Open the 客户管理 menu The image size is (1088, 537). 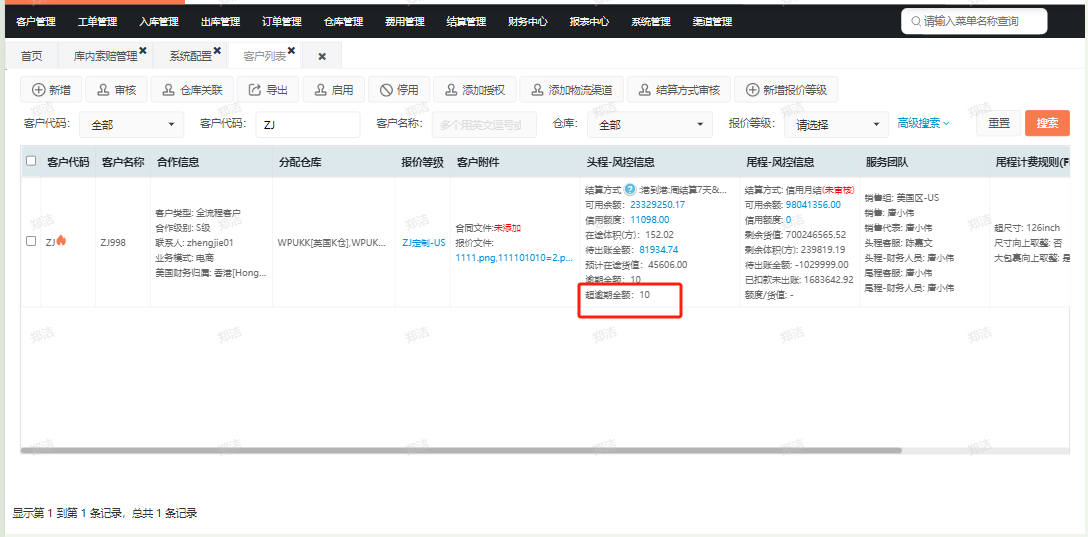tap(36, 22)
